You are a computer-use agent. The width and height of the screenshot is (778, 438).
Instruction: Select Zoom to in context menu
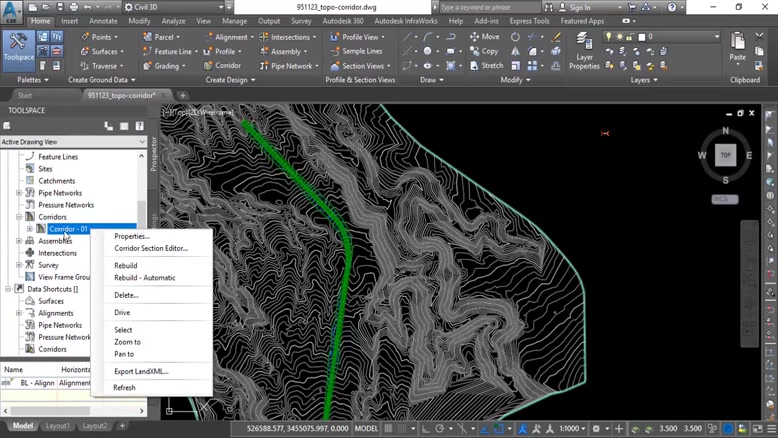point(128,342)
